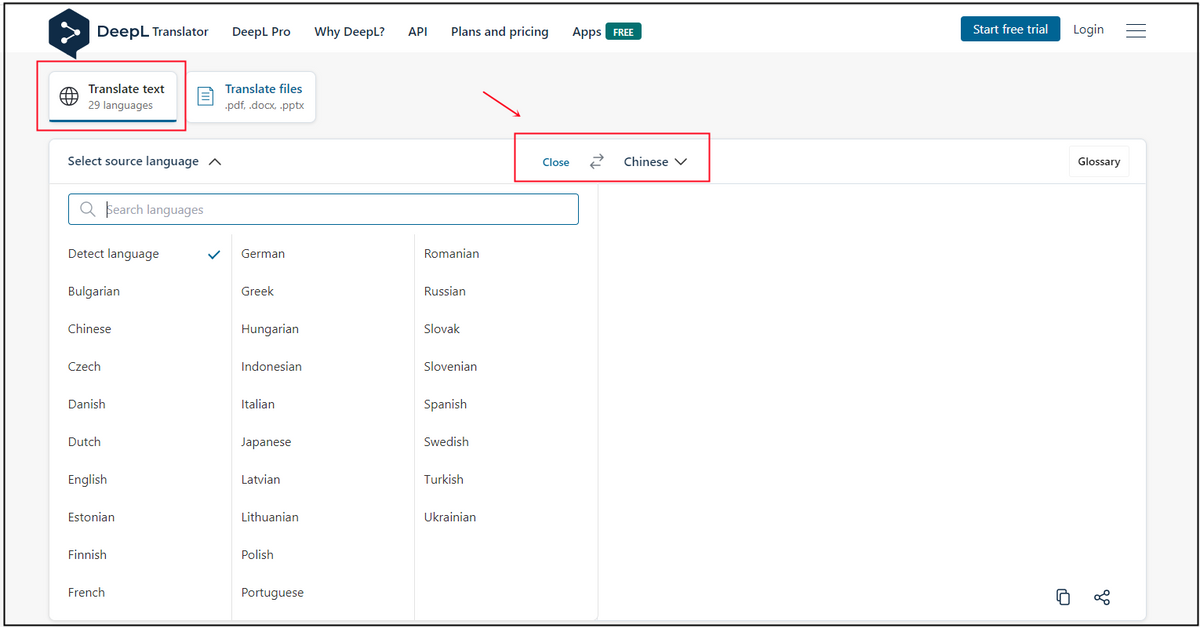Choose Finnish as source language
1200x627 pixels.
pyautogui.click(x=87, y=554)
